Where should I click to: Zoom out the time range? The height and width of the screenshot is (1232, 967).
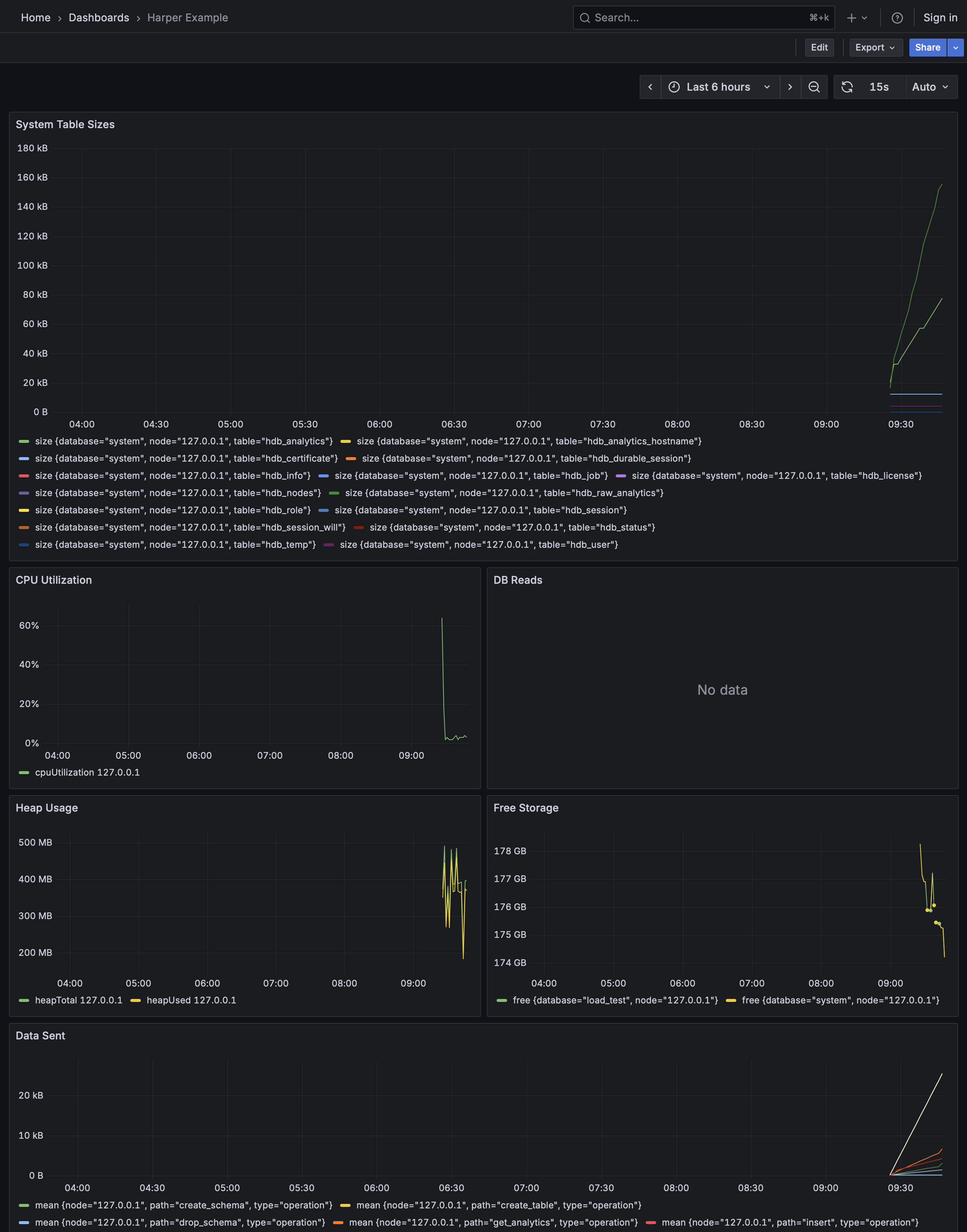814,87
